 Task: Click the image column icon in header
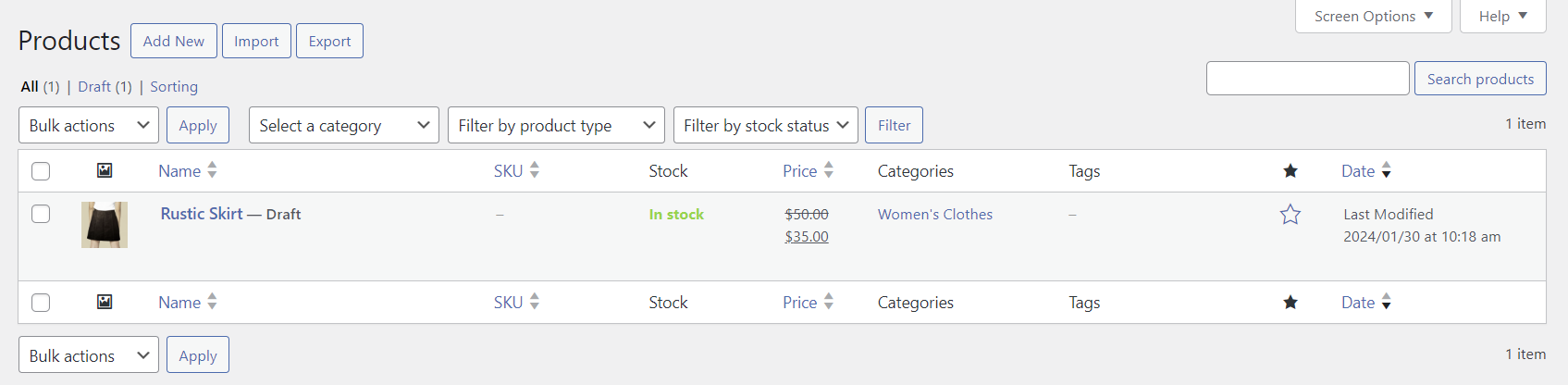105,170
